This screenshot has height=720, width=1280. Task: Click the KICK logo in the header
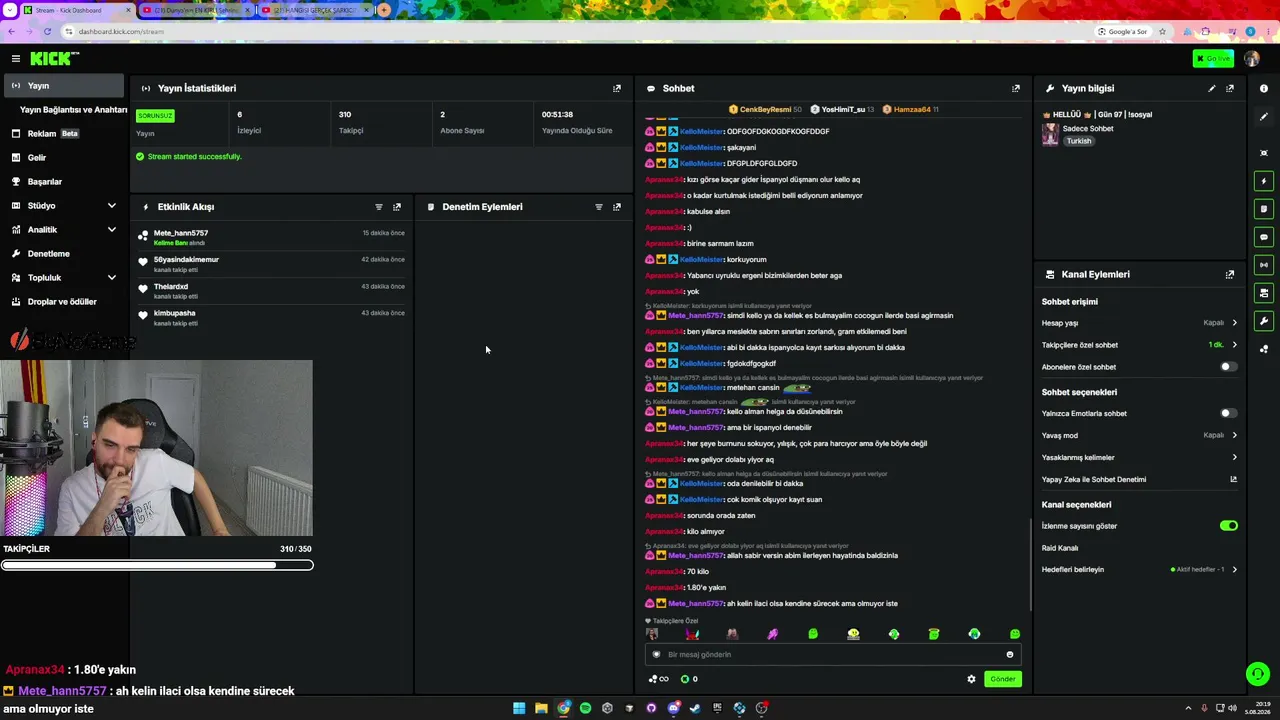click(x=50, y=59)
